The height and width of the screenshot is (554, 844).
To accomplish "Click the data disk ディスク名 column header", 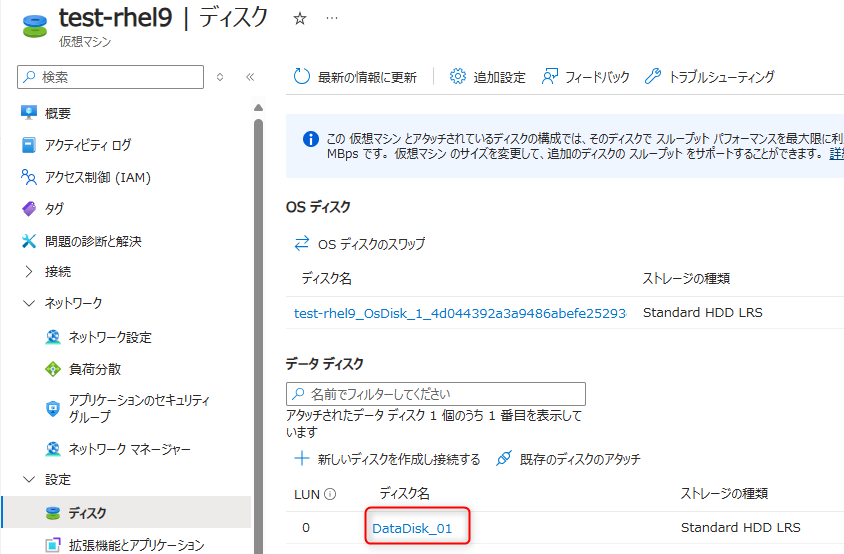I will pyautogui.click(x=404, y=493).
